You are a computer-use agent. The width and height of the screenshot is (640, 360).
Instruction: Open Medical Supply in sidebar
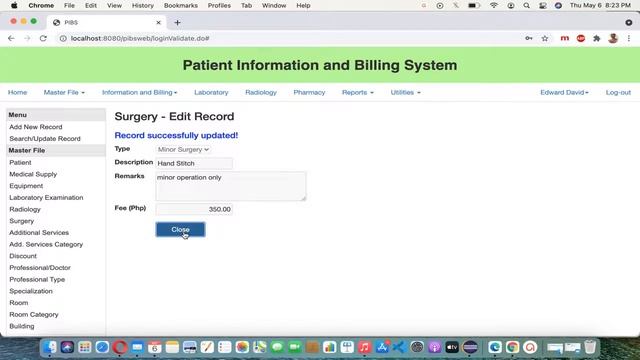point(33,174)
